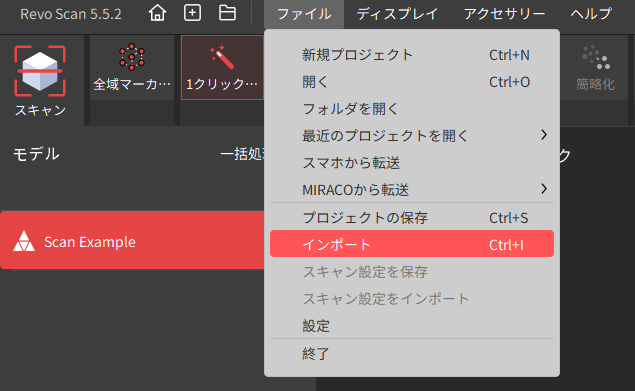This screenshot has width=635, height=391.
Task: Click the open folder icon
Action: pos(227,13)
